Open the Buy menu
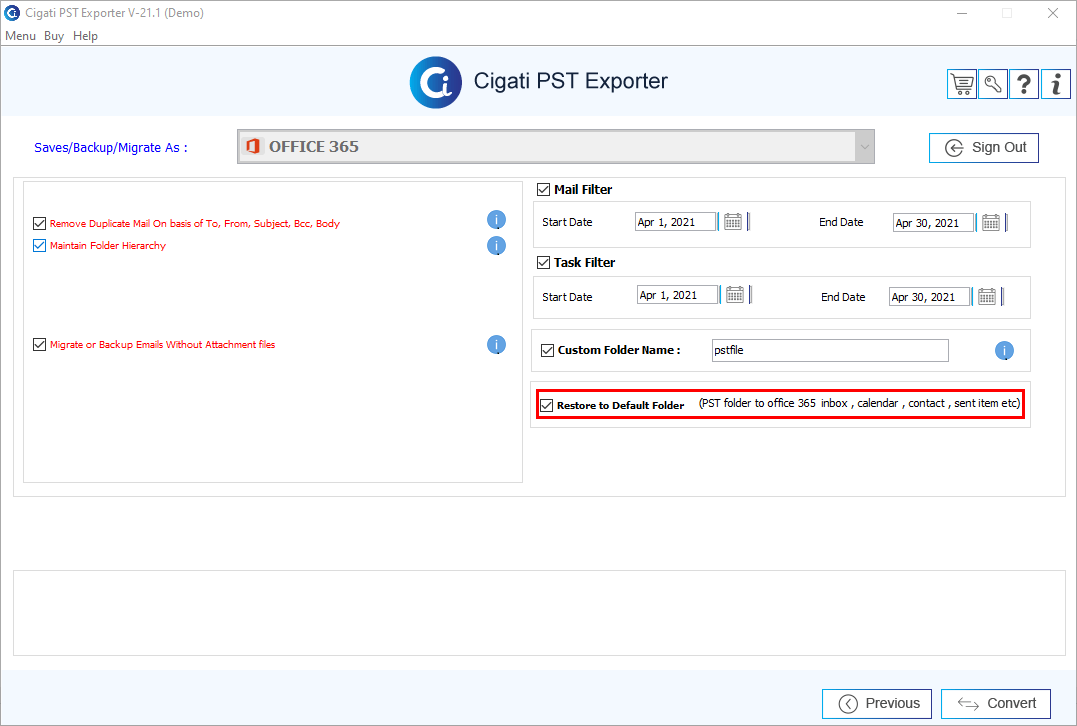 point(54,36)
